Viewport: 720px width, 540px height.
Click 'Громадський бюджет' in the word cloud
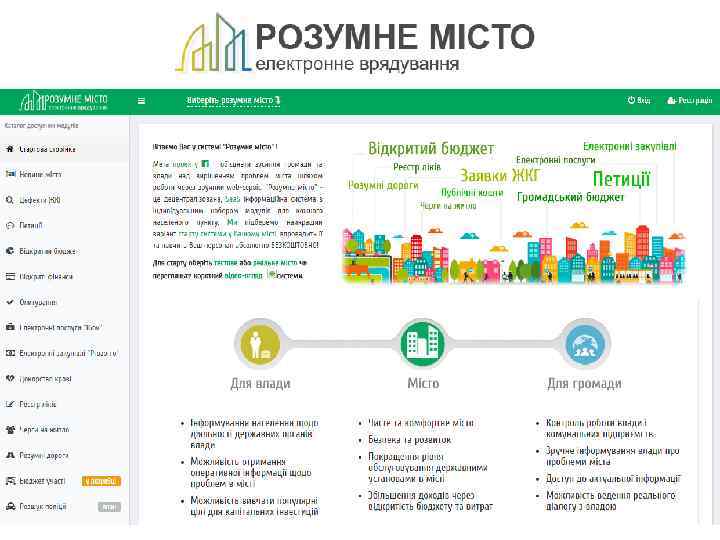point(570,197)
